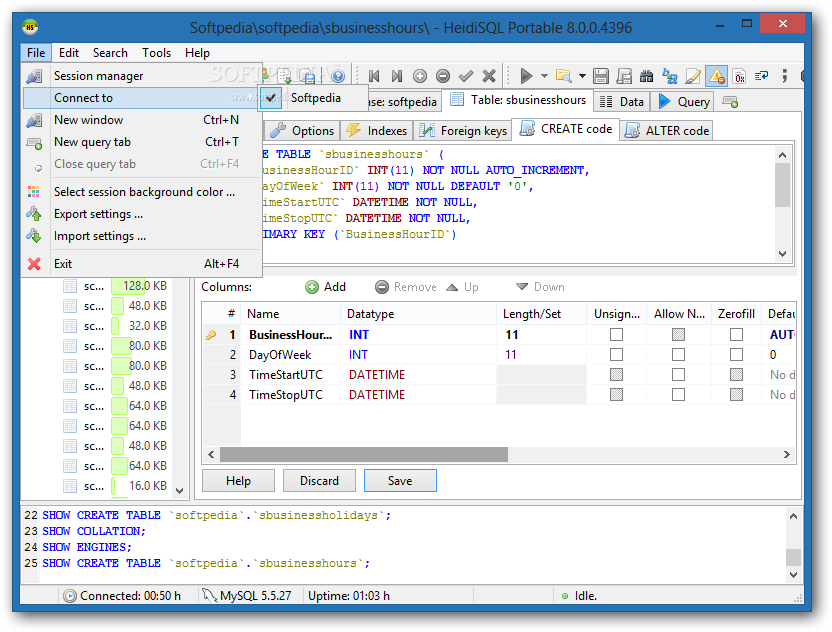Click the HeidiSQL application logo icon
This screenshot has width=832, height=632.
30,27
